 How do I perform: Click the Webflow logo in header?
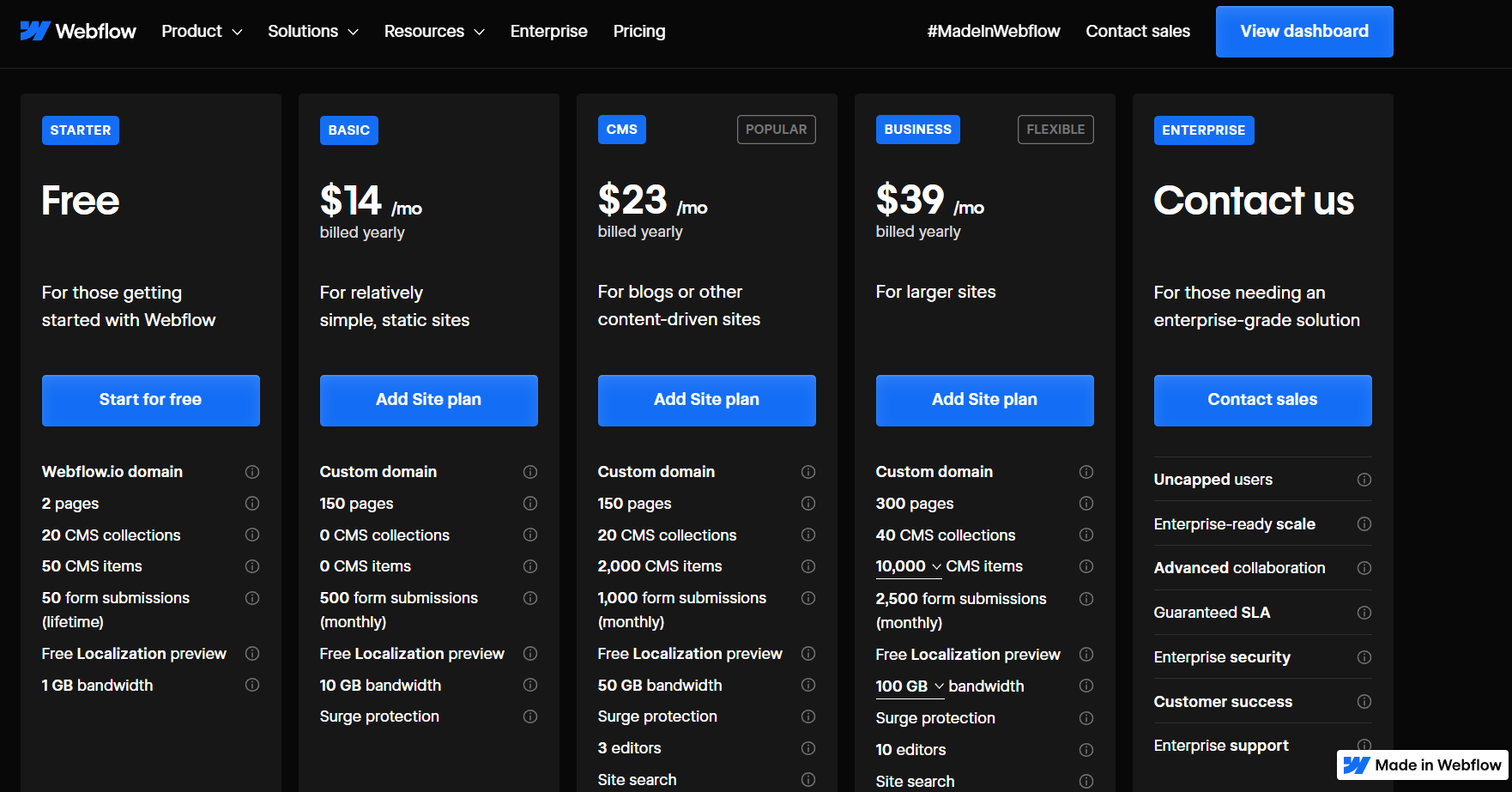coord(78,31)
